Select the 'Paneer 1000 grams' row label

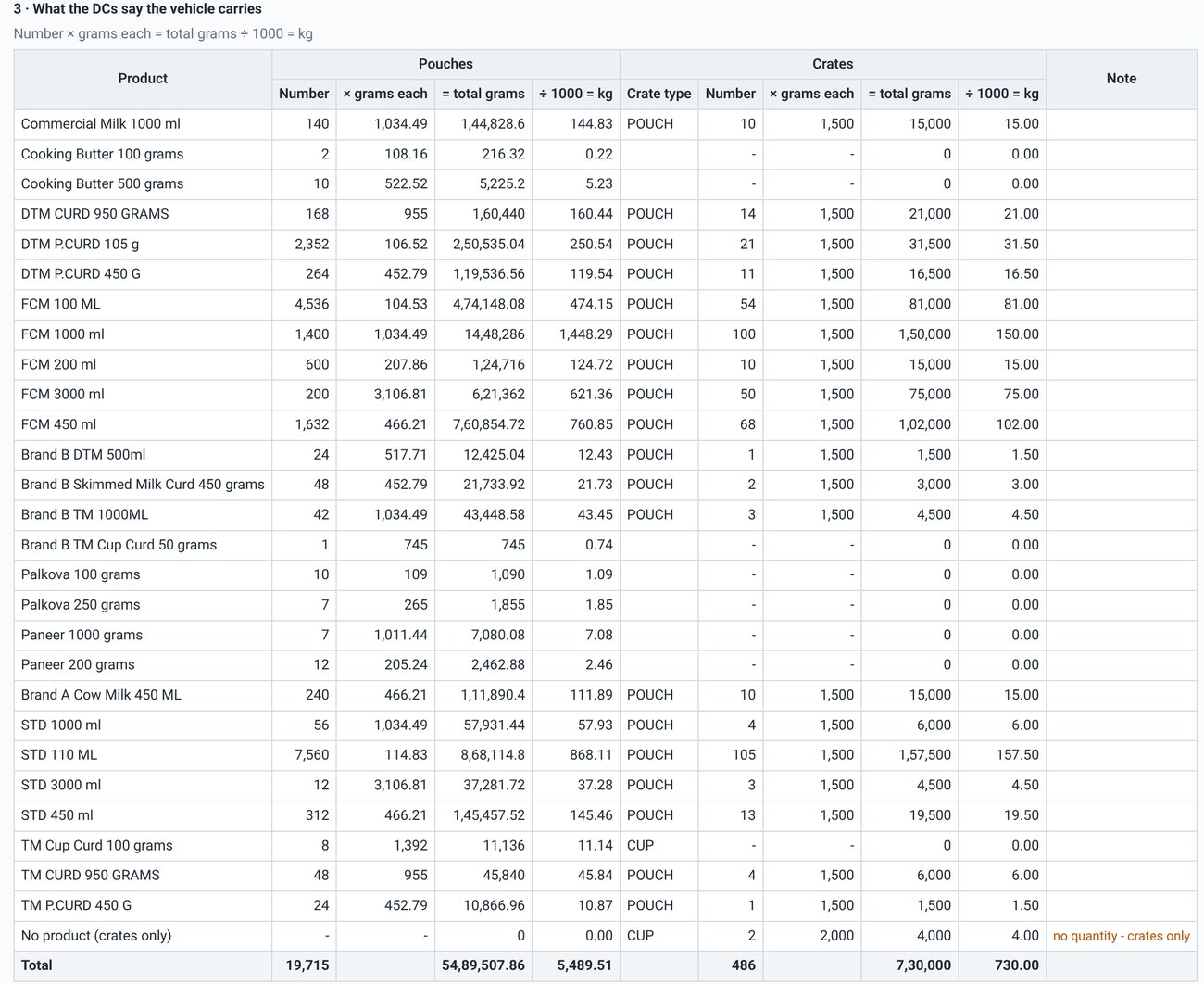pos(82,635)
